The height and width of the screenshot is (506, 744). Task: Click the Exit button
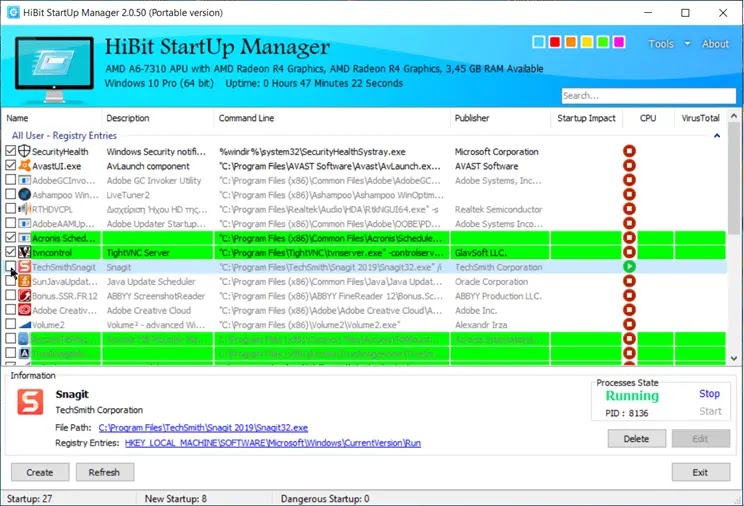(x=700, y=472)
